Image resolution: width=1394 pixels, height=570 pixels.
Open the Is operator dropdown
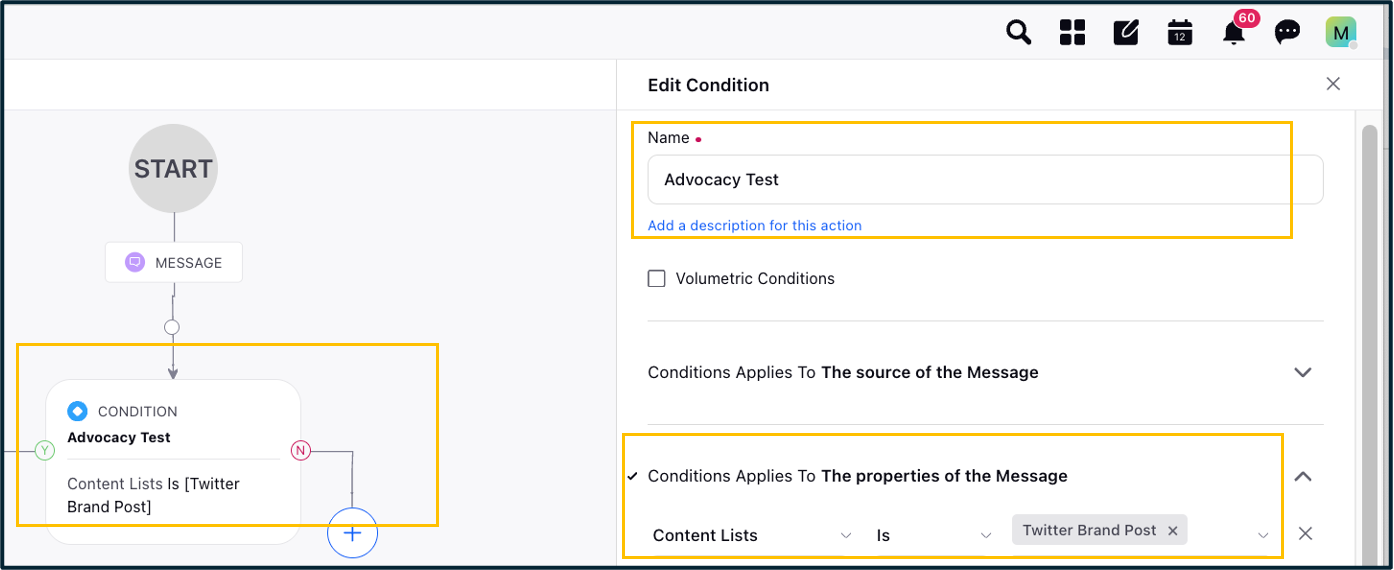pyautogui.click(x=934, y=535)
